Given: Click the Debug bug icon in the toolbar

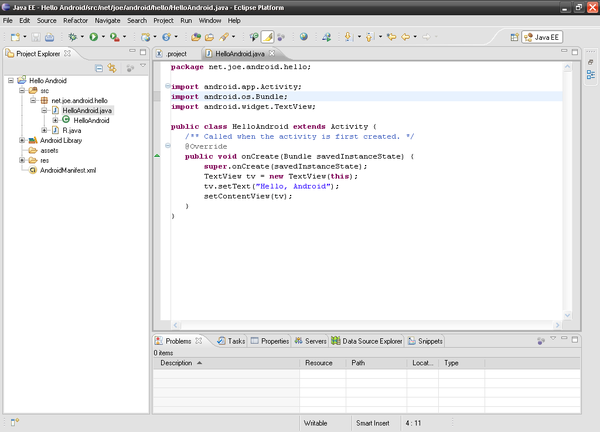Looking at the screenshot, I should 70,37.
